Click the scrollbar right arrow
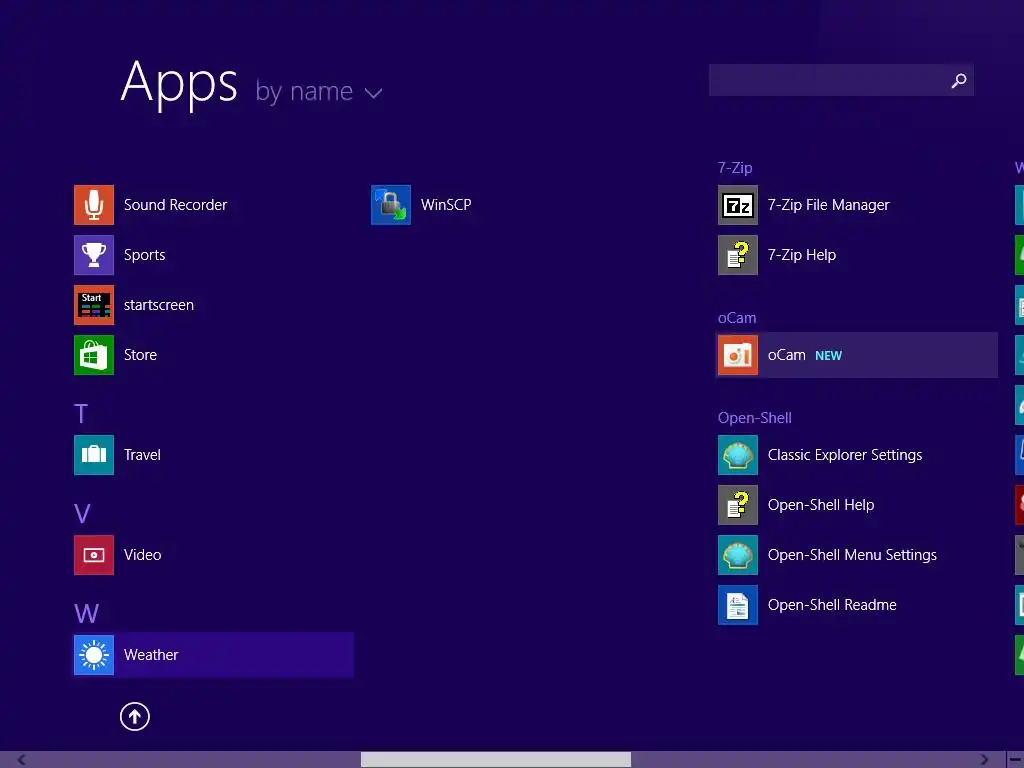This screenshot has height=768, width=1024. (984, 760)
